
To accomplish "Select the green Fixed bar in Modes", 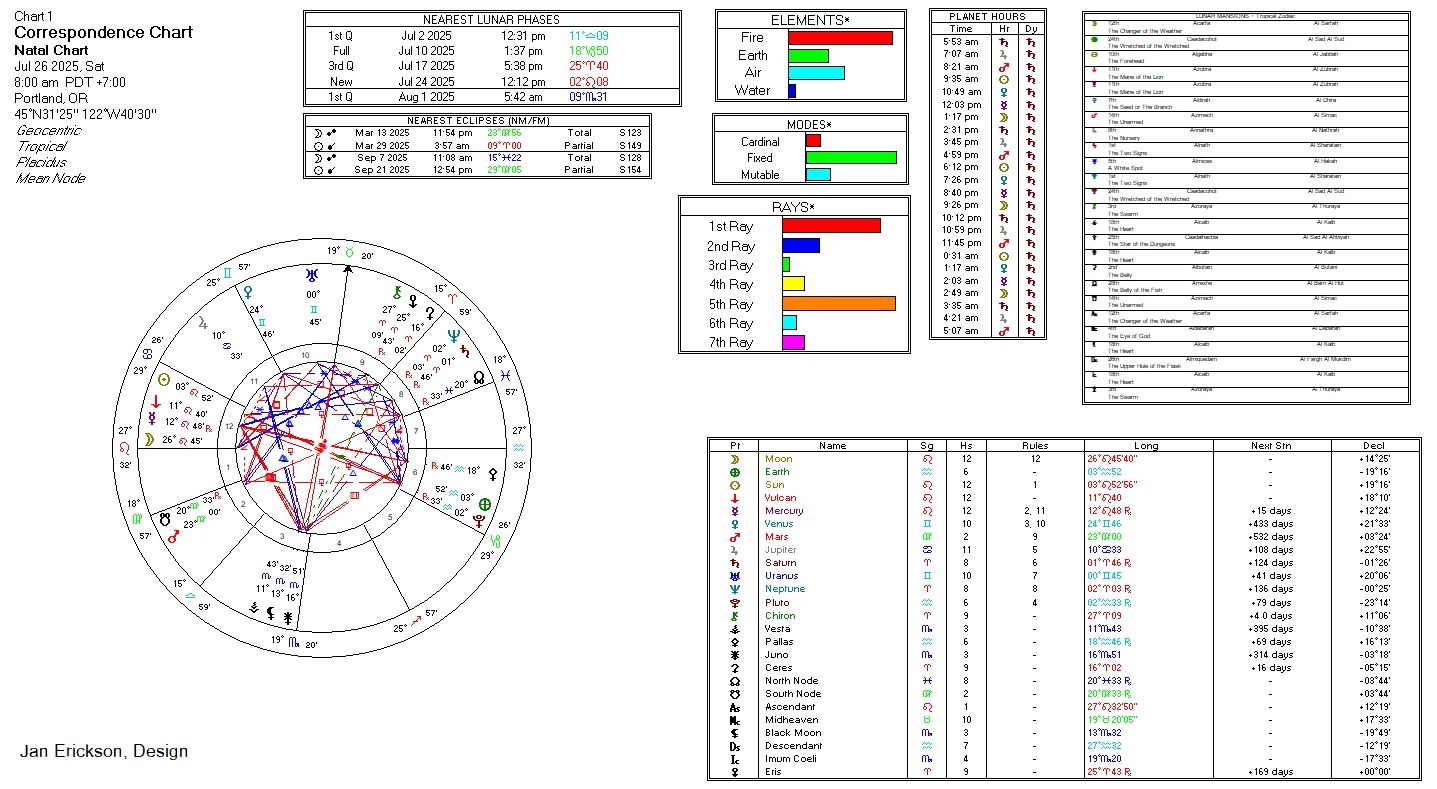I will pos(850,157).
